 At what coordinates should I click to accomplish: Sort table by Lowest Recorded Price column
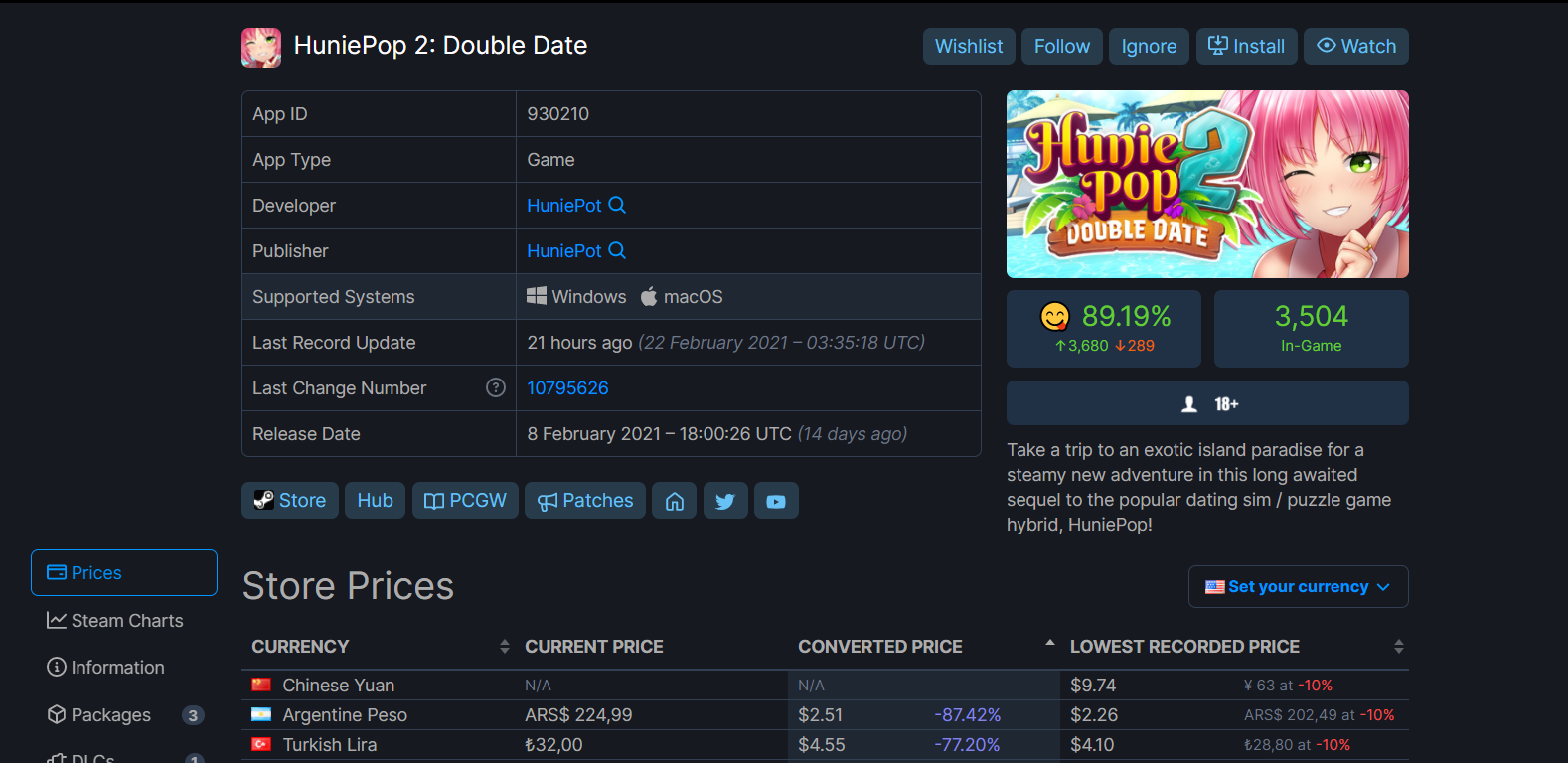[x=1234, y=647]
